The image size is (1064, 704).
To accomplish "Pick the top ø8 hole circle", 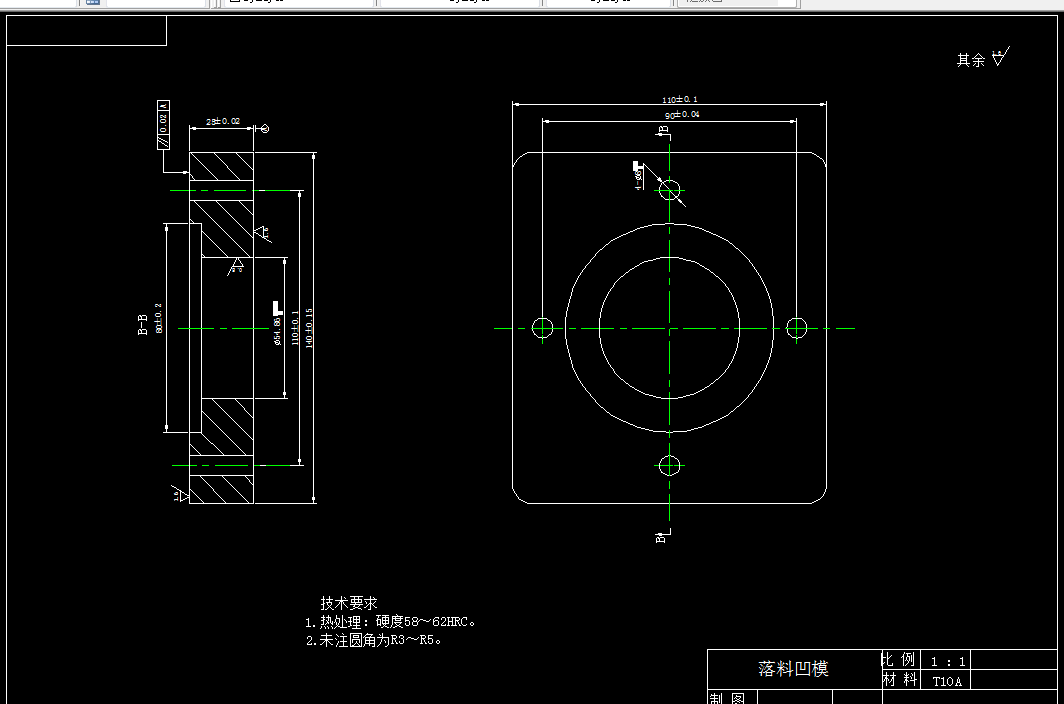I will tap(669, 190).
